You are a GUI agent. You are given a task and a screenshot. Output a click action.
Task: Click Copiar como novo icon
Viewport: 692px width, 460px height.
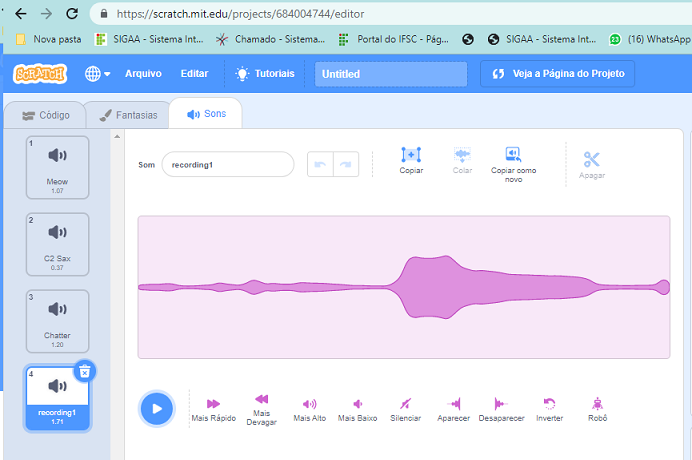[x=513, y=156]
